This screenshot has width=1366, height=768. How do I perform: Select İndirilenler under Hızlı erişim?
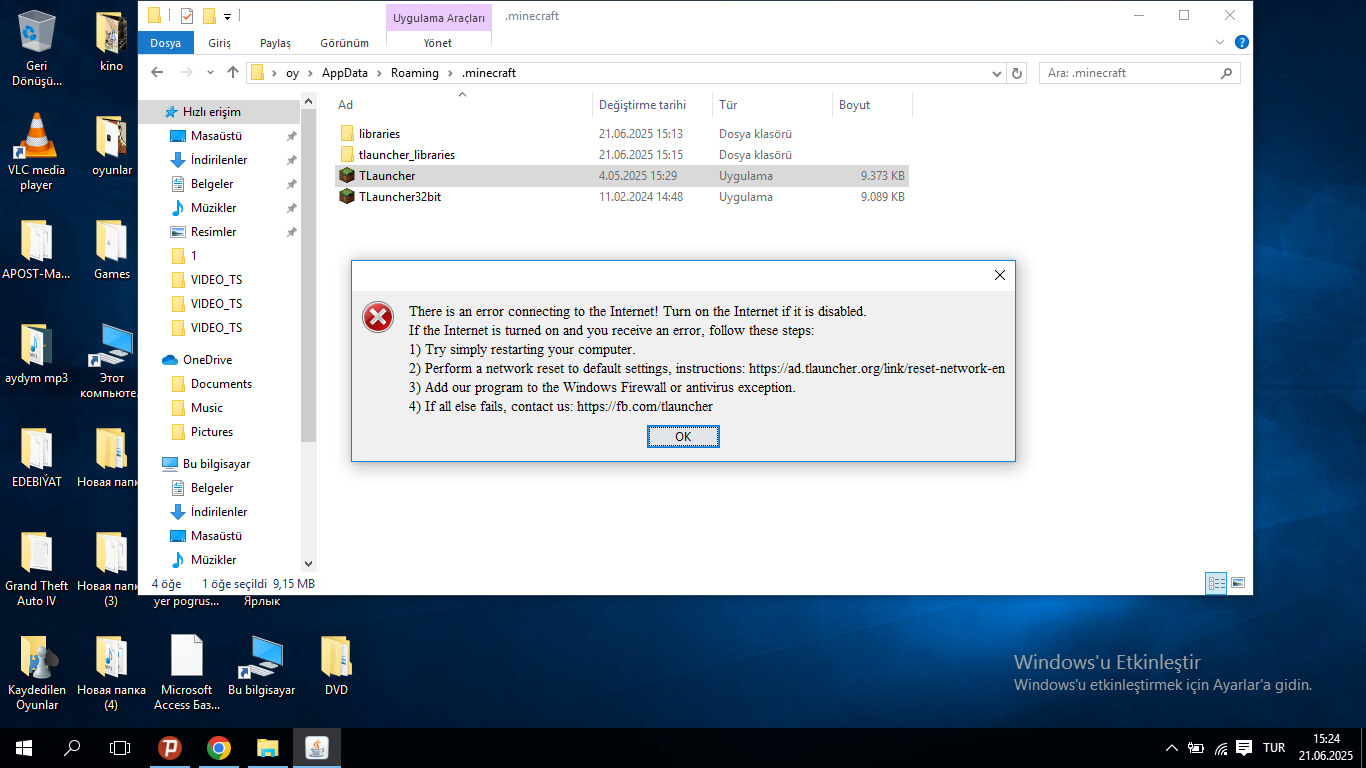pos(219,160)
